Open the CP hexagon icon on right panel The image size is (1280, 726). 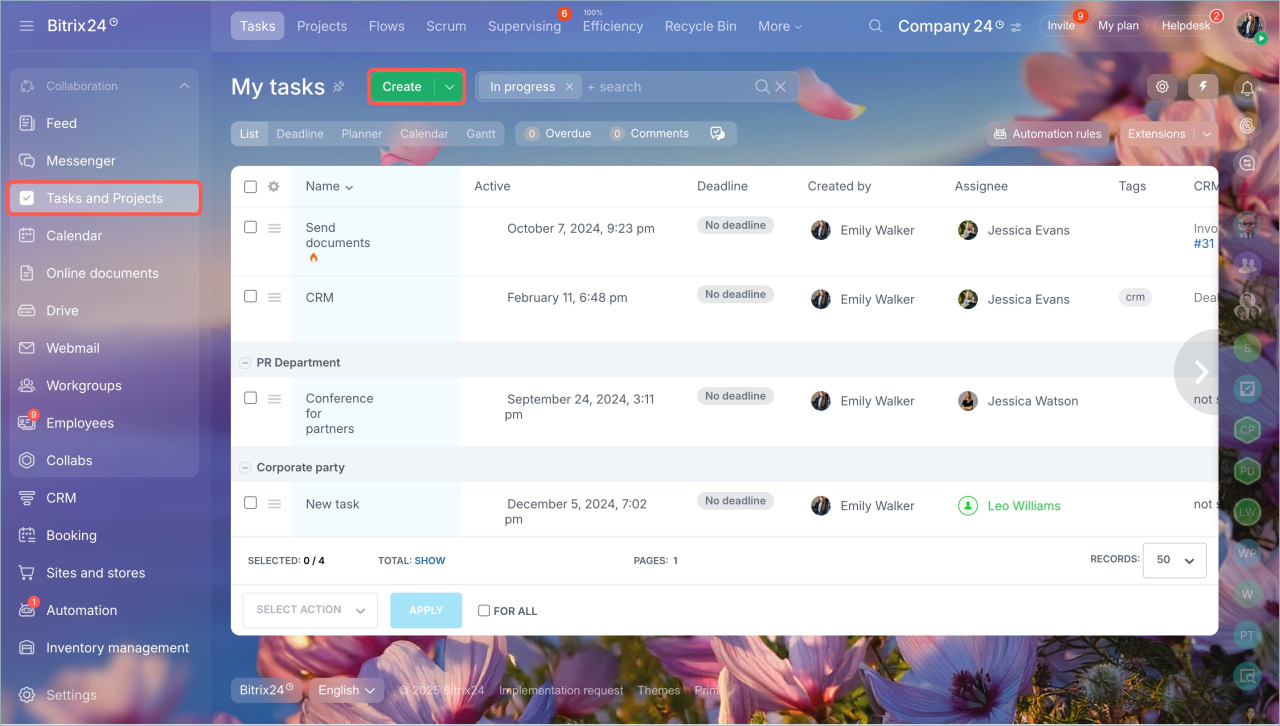[1247, 430]
